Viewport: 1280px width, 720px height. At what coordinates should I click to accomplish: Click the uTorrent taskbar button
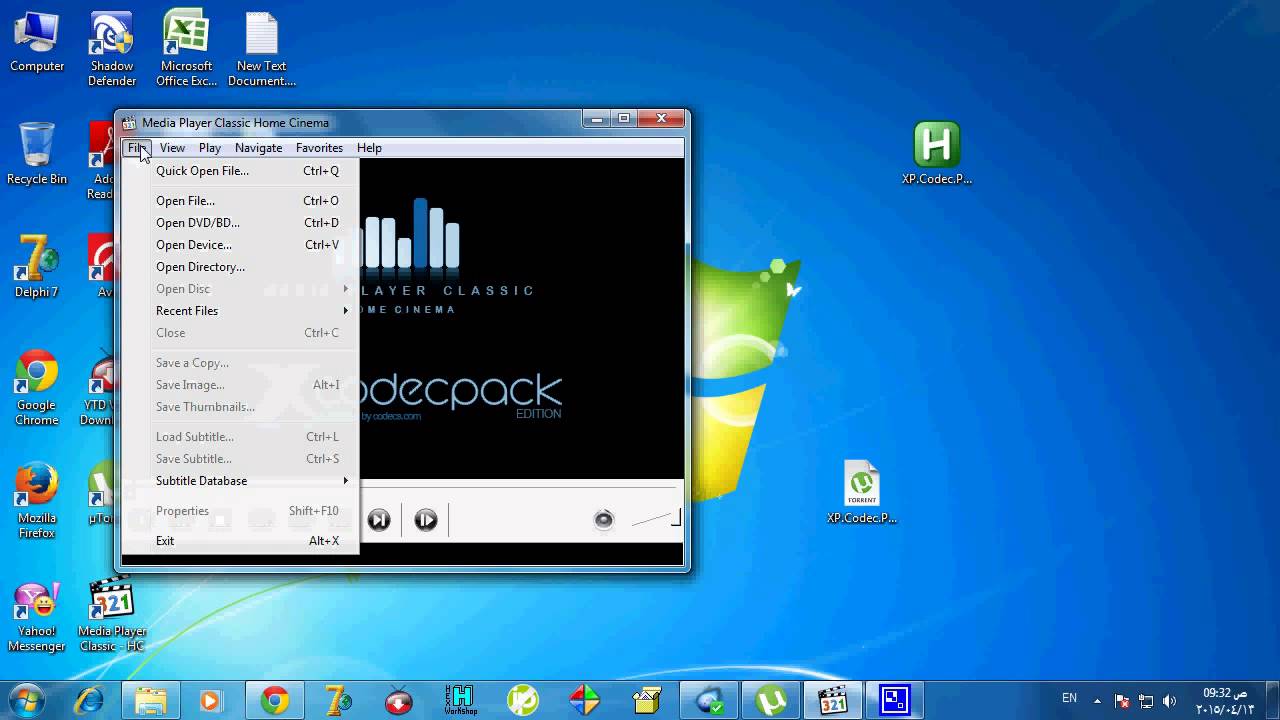click(x=771, y=700)
